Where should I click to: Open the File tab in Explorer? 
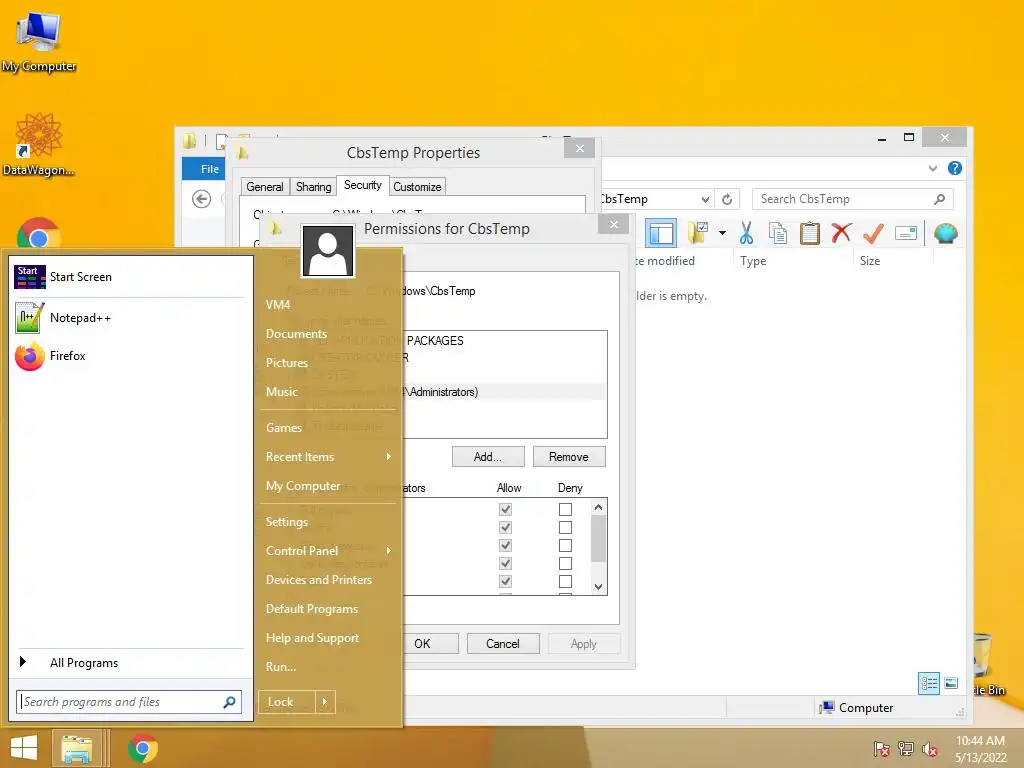coord(210,168)
